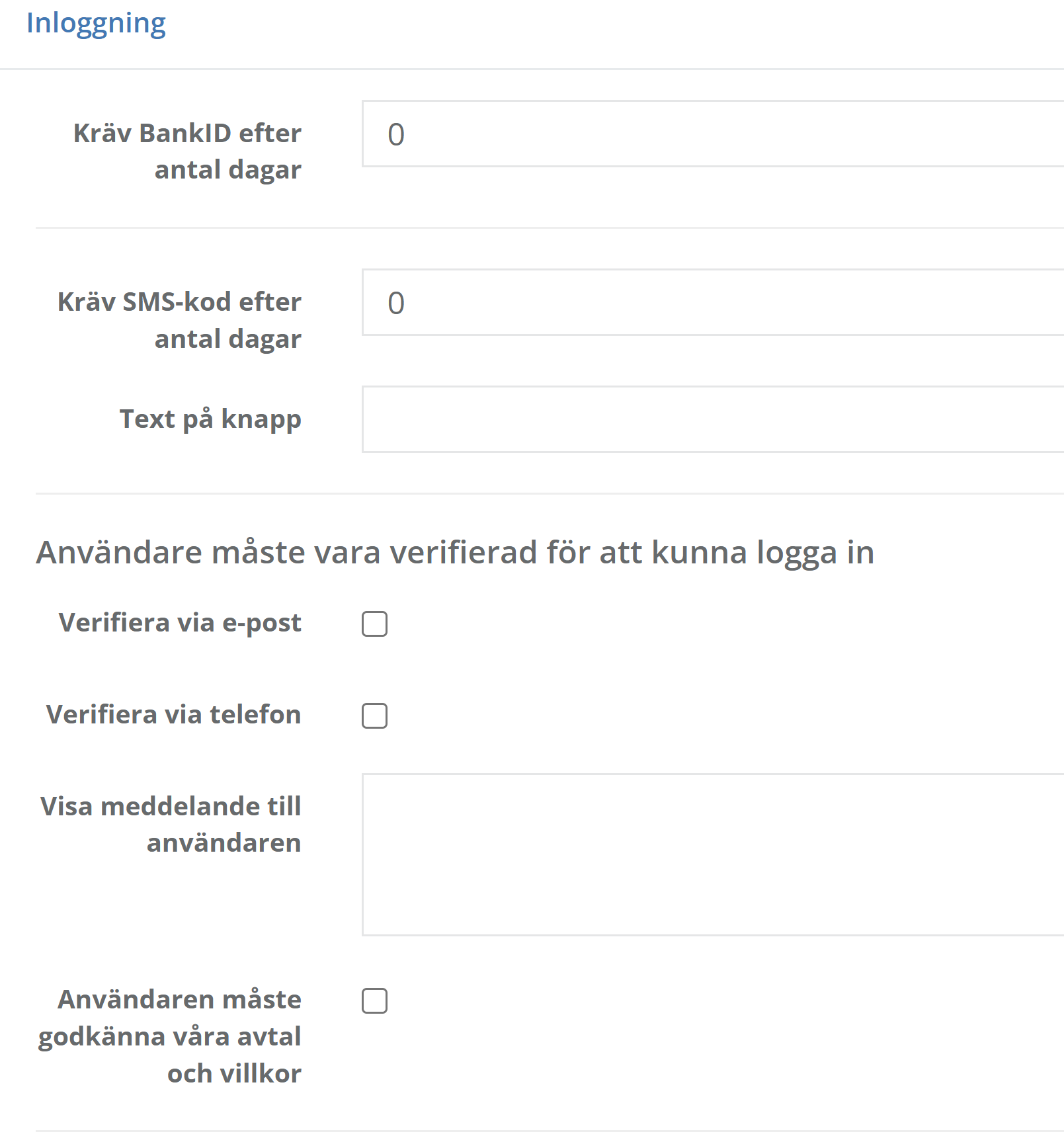
Task: Click the second line of the BankID label, antal dagar
Action: (227, 170)
